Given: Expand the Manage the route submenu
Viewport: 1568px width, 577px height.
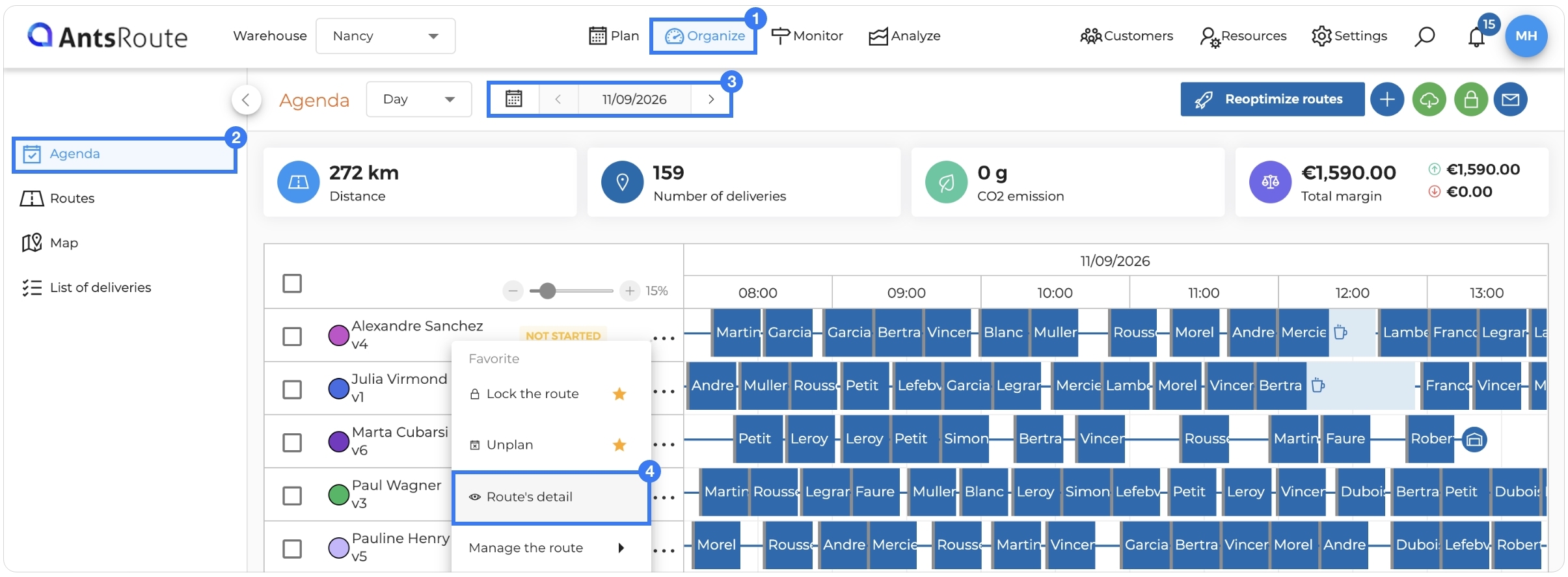Looking at the screenshot, I should [550, 548].
